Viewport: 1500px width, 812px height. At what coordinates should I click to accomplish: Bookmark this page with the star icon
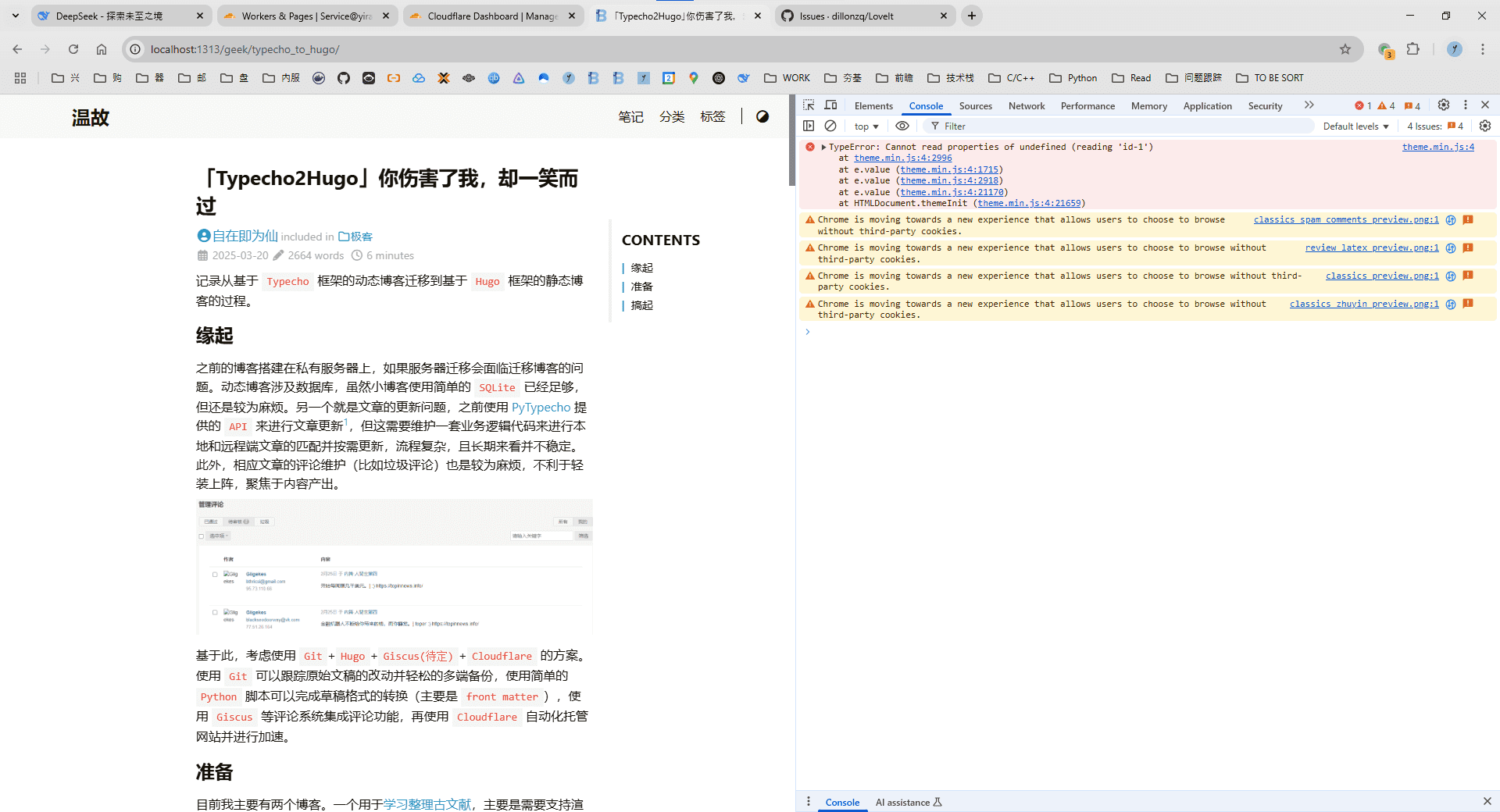coord(1345,49)
